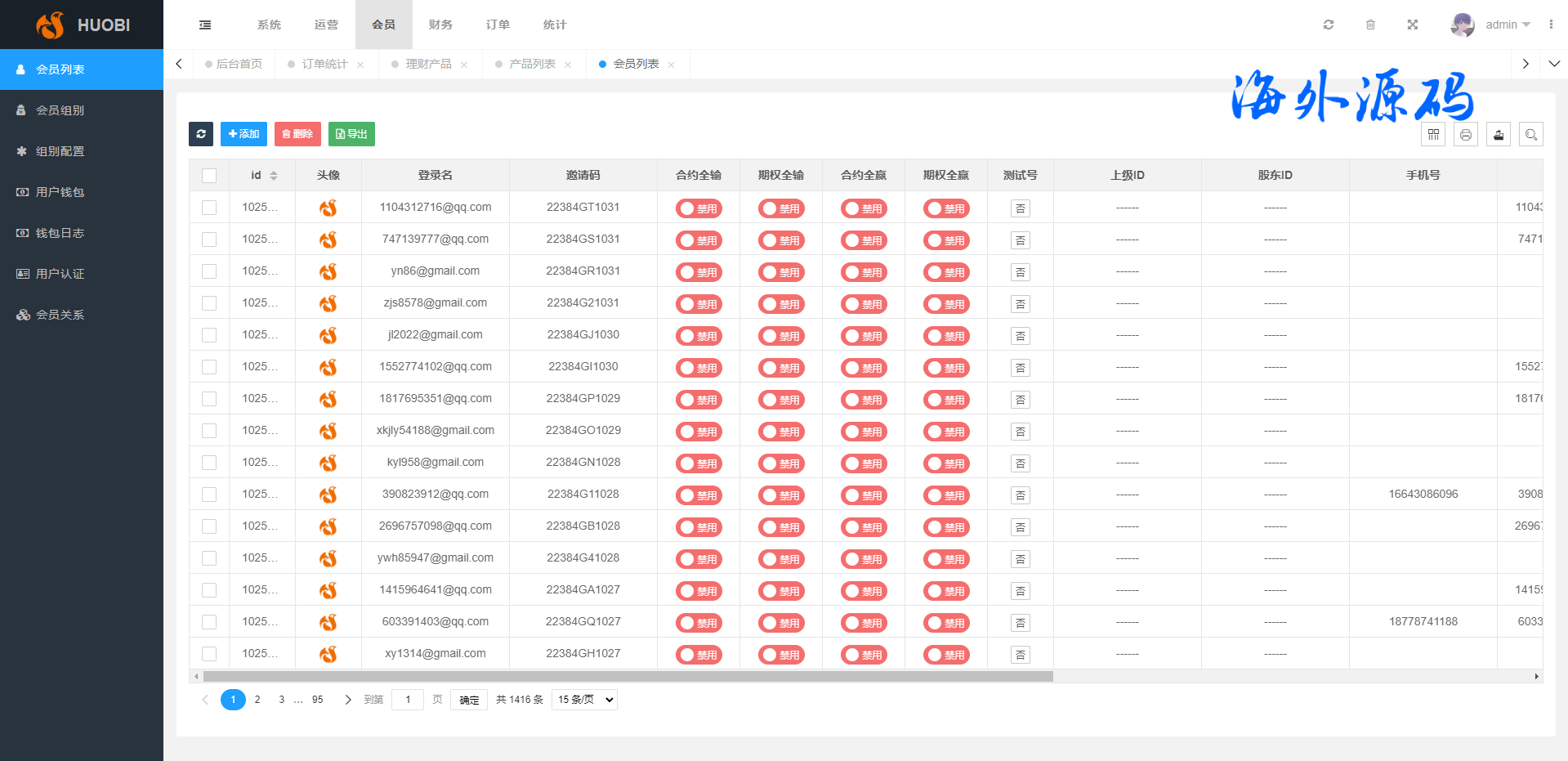Click the sidebar collapse menu icon

(x=205, y=25)
